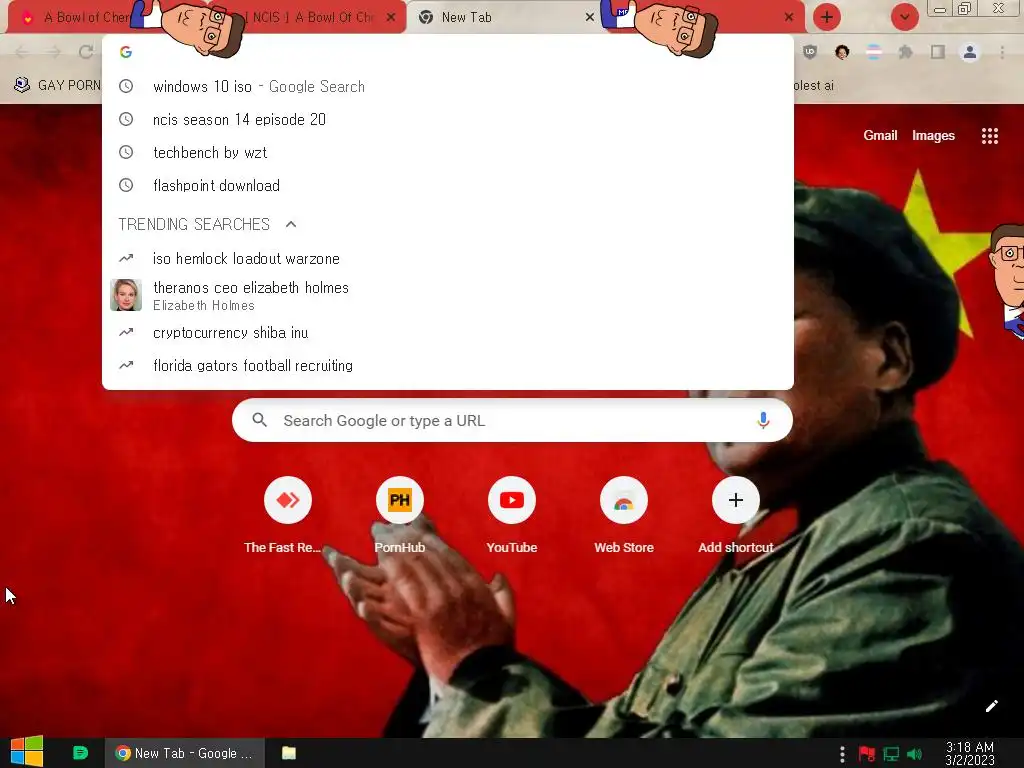Go back to previous page
The image size is (1024, 768).
22,52
